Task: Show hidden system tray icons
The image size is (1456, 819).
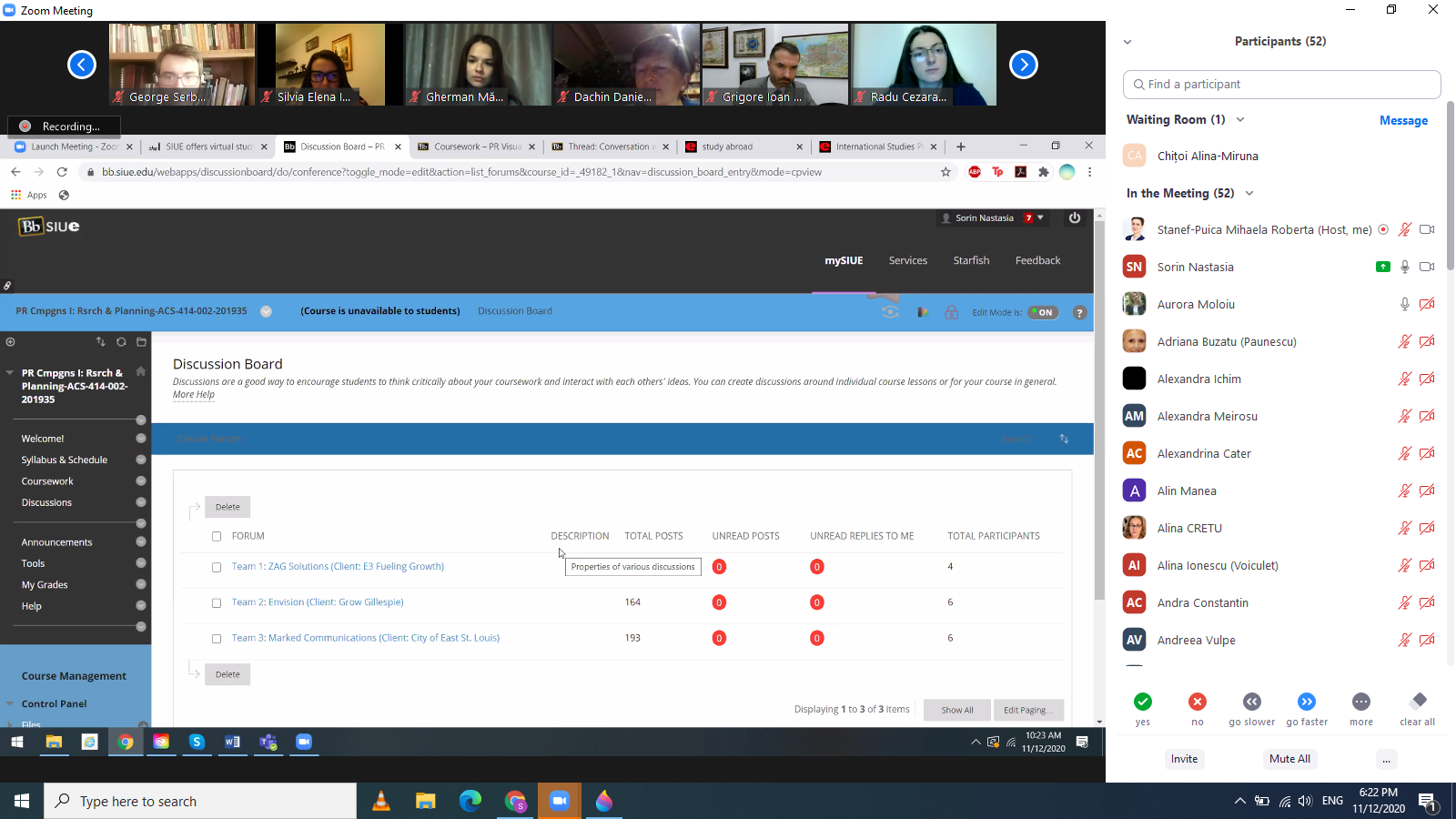Action: (1239, 801)
